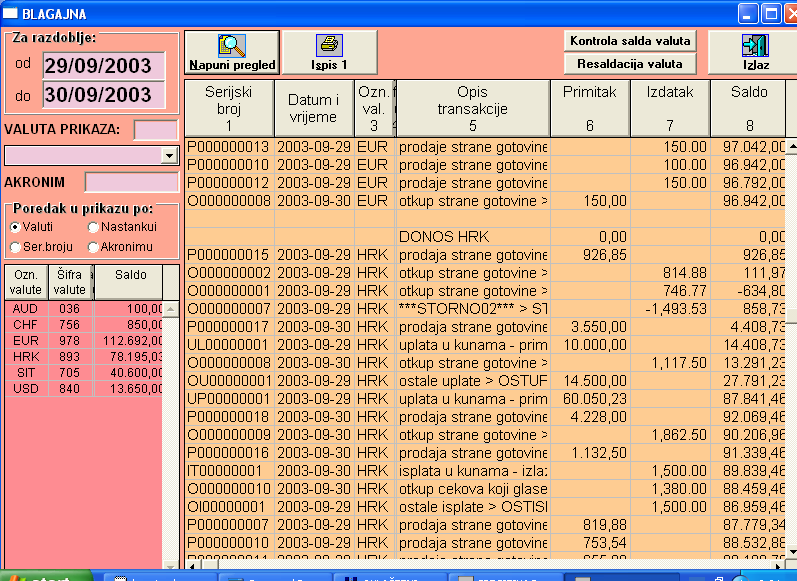Select the Akronimu radio button

pyautogui.click(x=93, y=246)
